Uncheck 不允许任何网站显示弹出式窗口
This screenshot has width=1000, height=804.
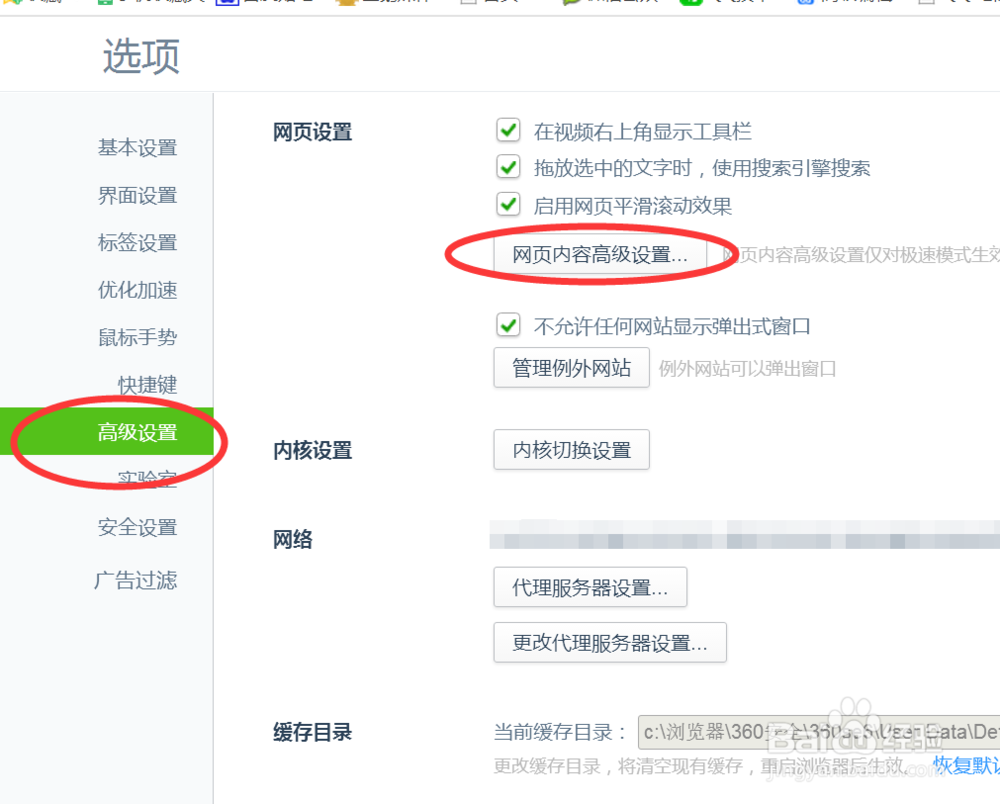508,325
